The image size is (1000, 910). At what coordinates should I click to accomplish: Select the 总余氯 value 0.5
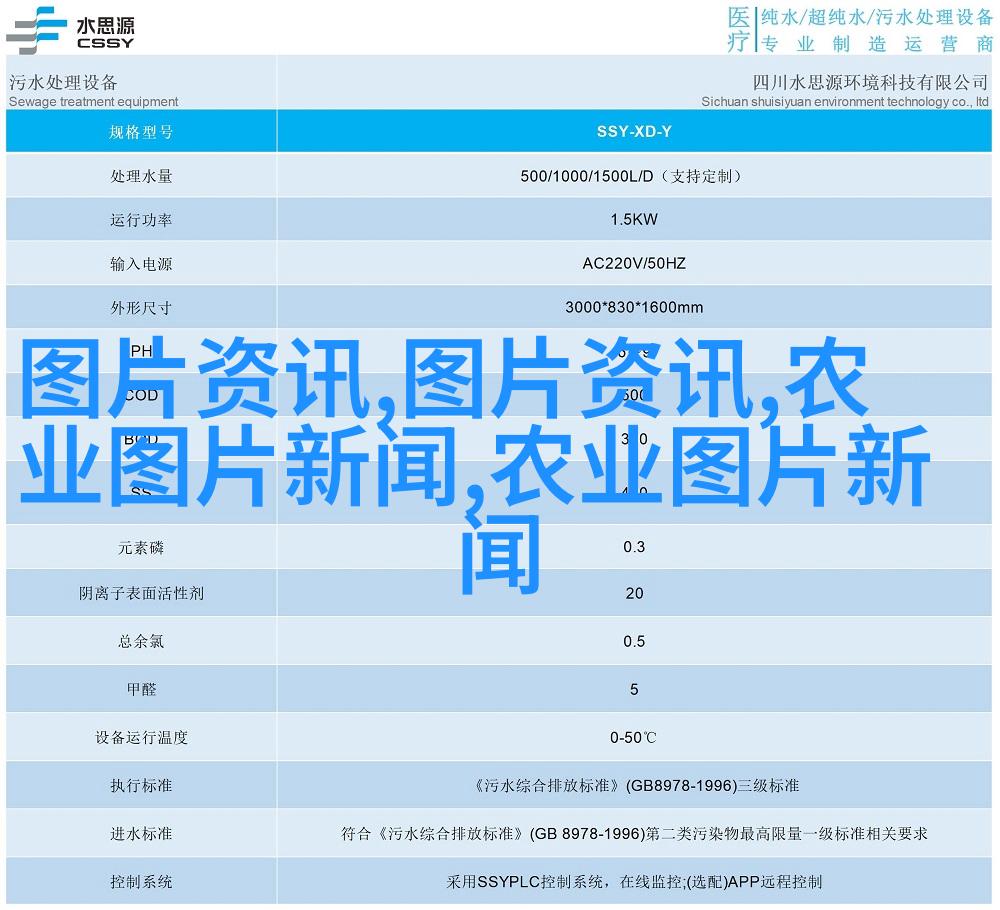(x=634, y=642)
